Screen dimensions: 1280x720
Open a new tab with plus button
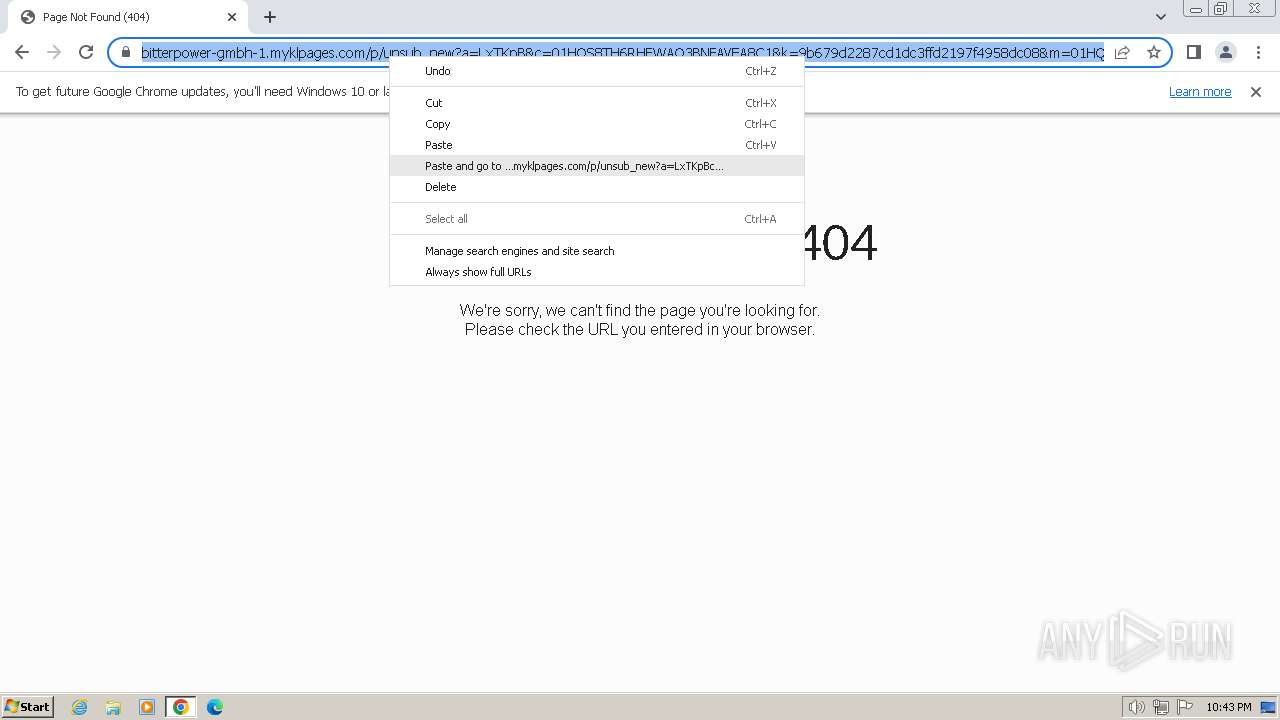(270, 17)
